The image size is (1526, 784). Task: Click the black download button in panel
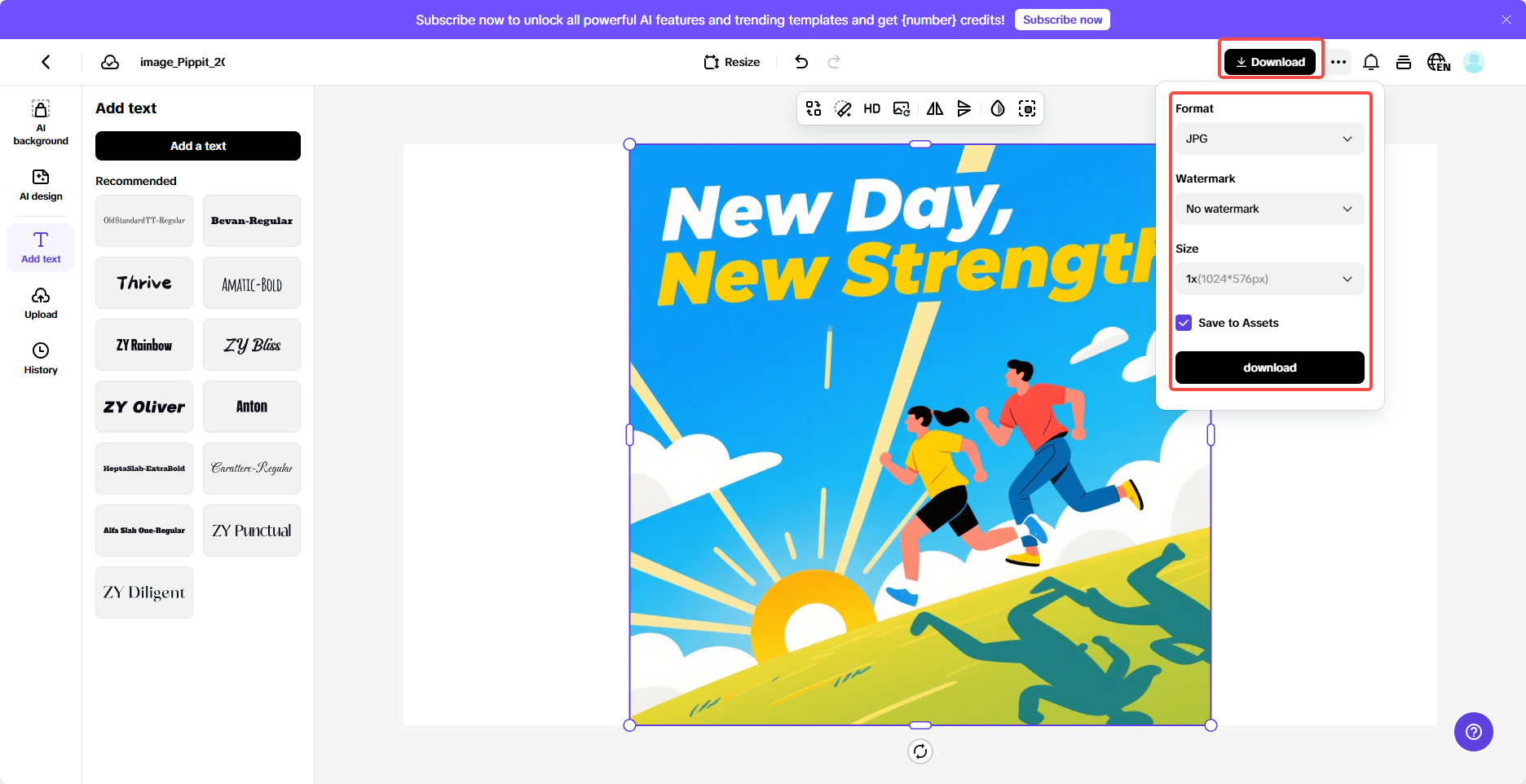point(1269,368)
